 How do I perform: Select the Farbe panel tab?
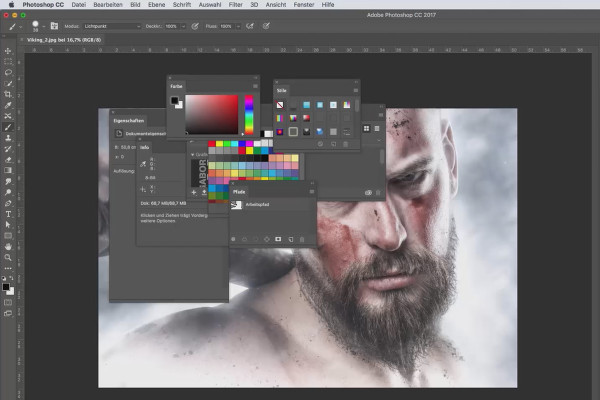176,87
